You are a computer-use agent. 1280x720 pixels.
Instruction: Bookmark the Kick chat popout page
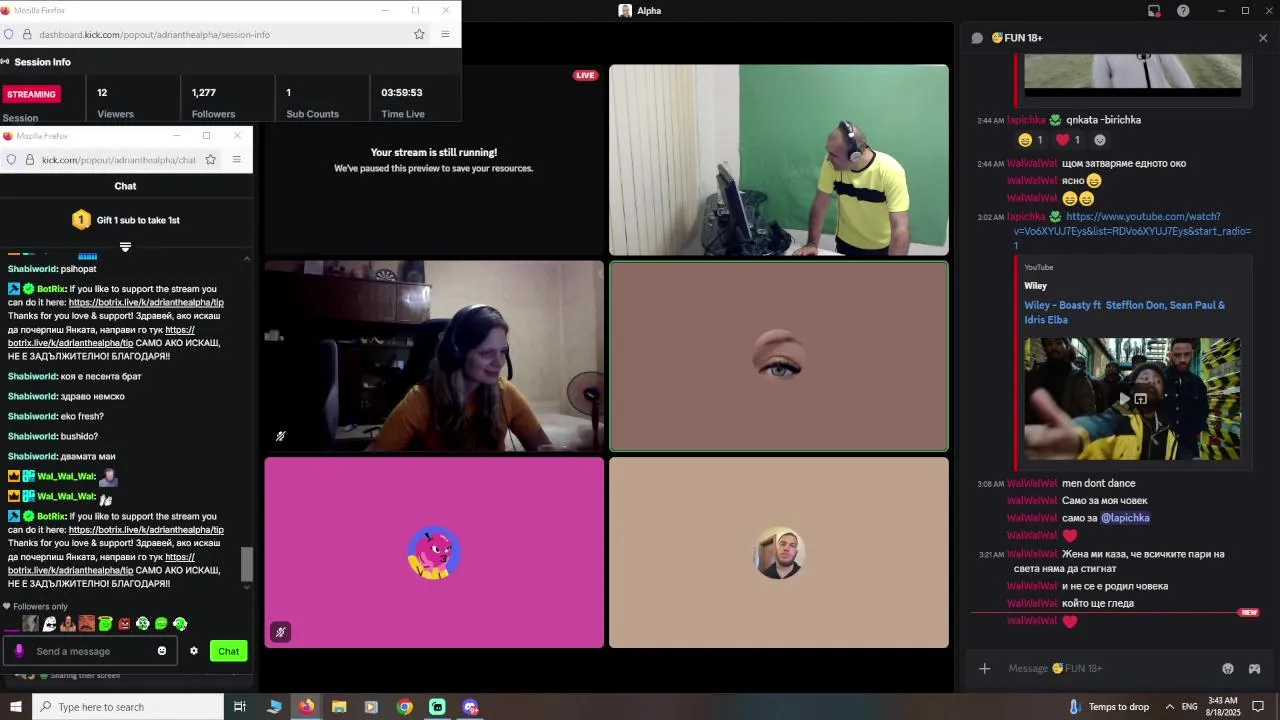click(x=210, y=159)
